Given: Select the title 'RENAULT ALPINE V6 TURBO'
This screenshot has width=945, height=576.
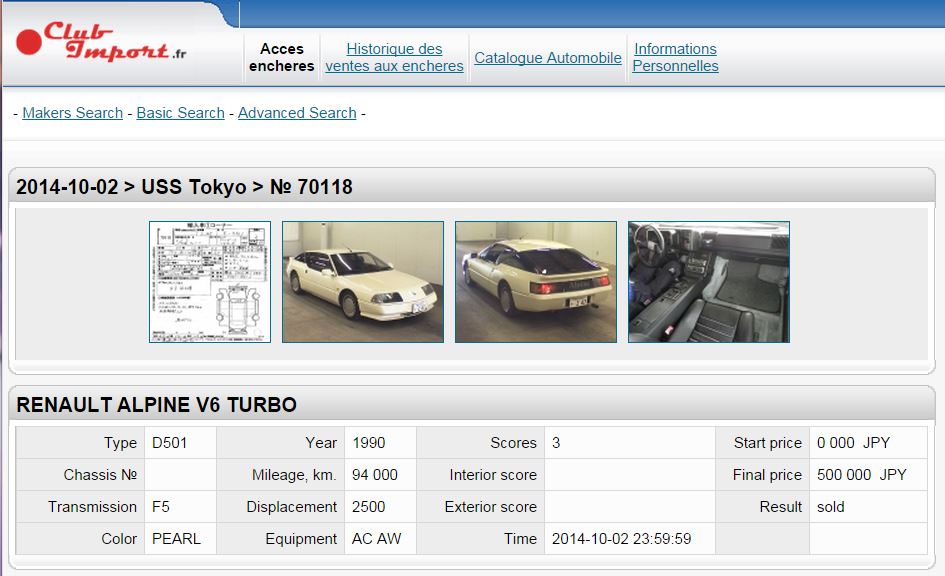Looking at the screenshot, I should 157,404.
